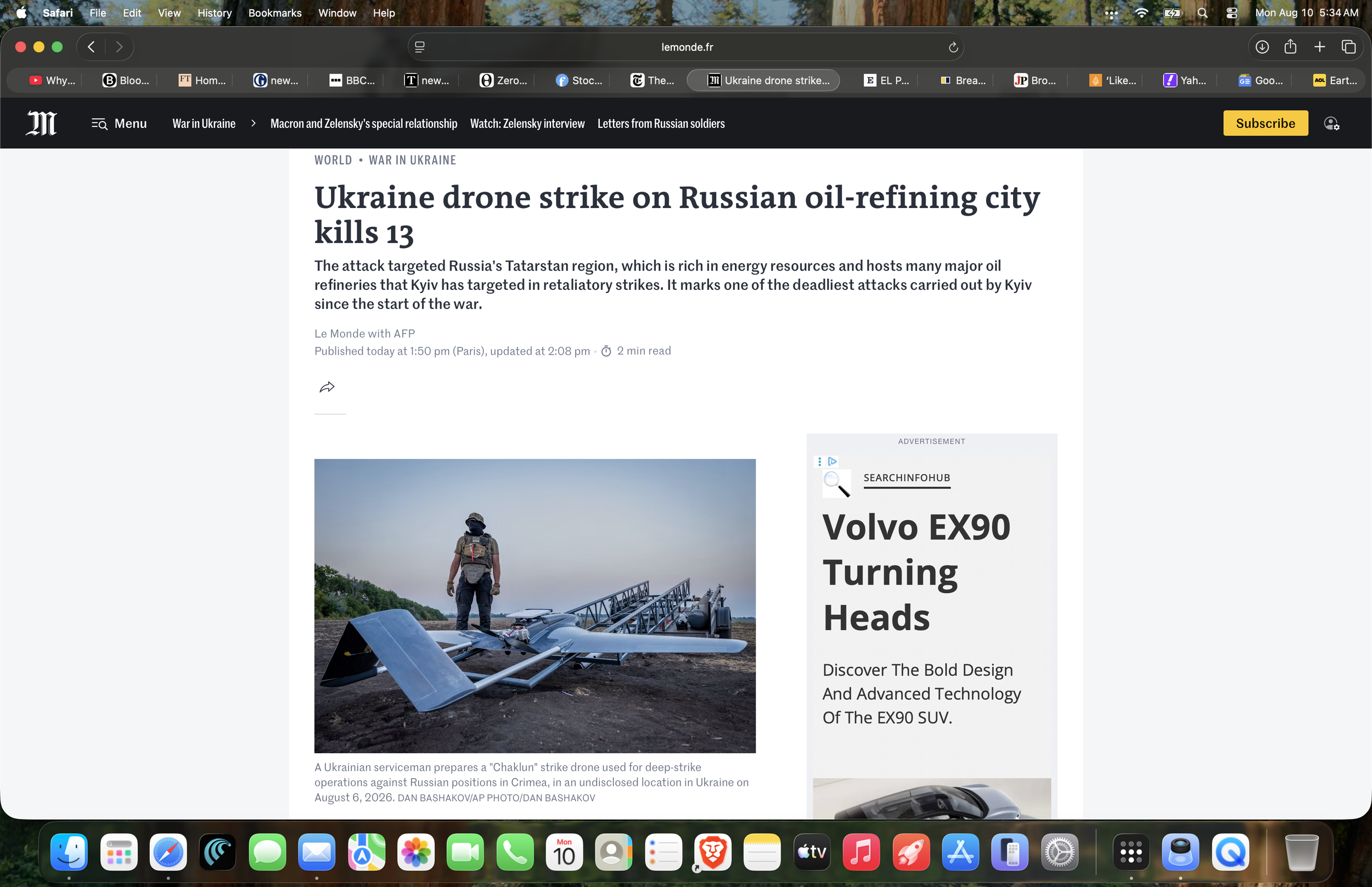Screen dimensions: 1372x887
Task: Expand the chevron after War in Ukraine
Action: [x=254, y=123]
